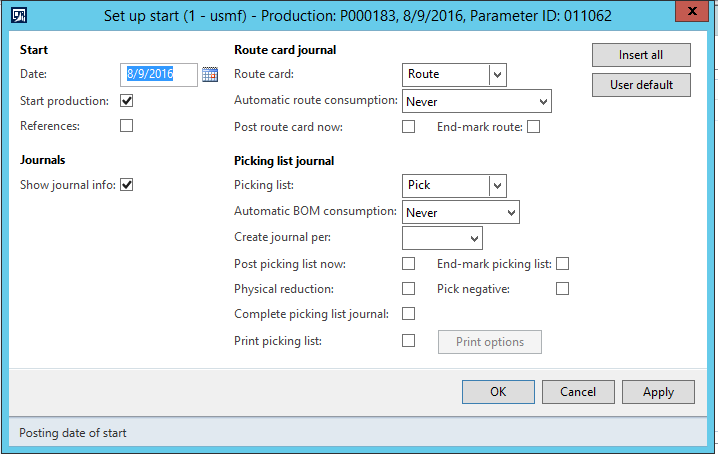This screenshot has height=454, width=718.
Task: Confirm with the OK button
Action: 498,392
